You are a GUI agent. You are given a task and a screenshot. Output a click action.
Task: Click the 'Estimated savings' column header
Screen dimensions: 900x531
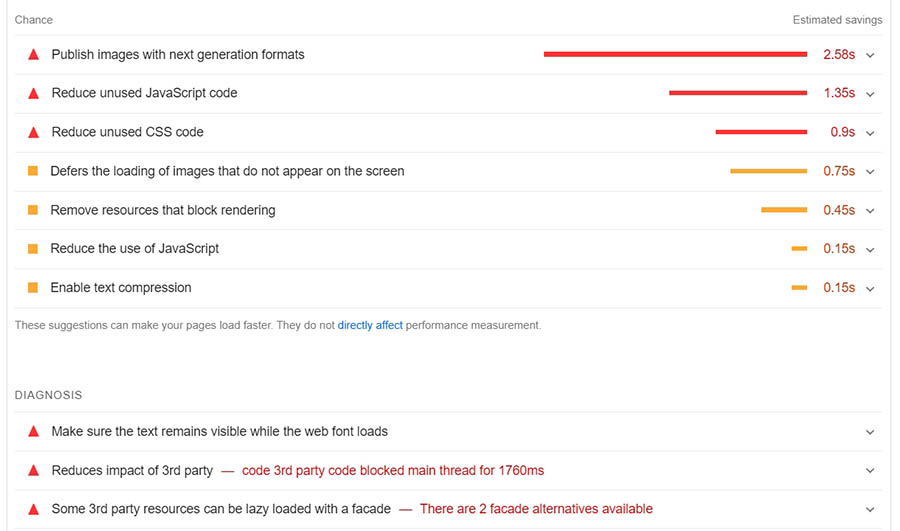[837, 20]
